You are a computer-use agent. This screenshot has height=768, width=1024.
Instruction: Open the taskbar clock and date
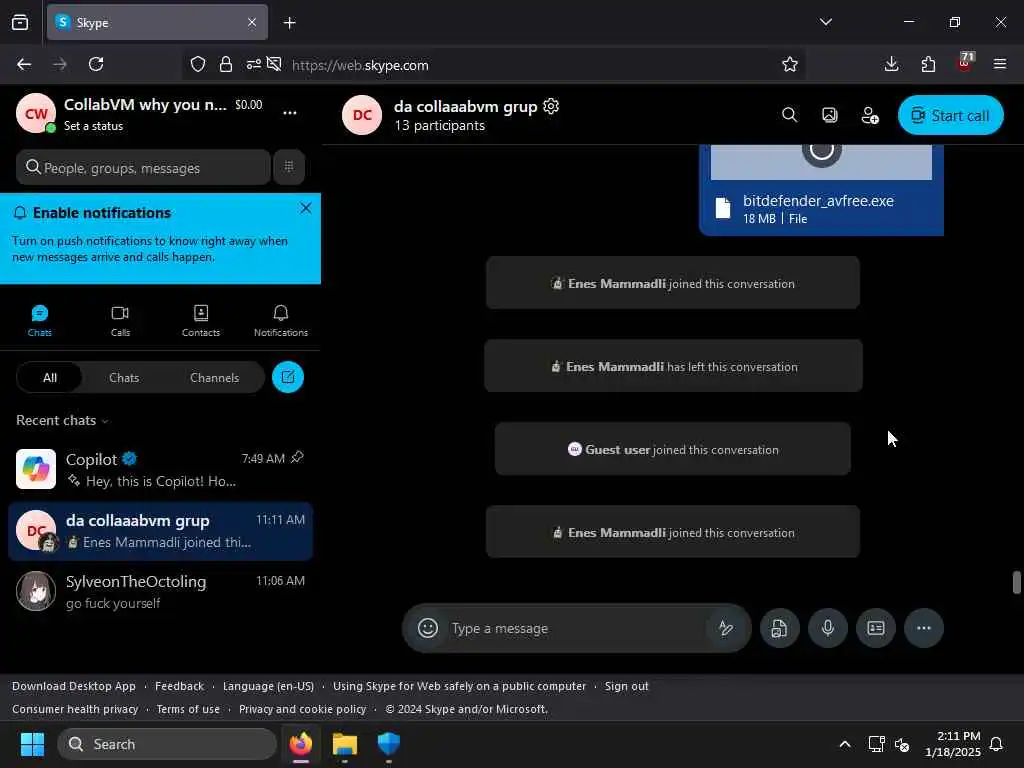coord(952,744)
